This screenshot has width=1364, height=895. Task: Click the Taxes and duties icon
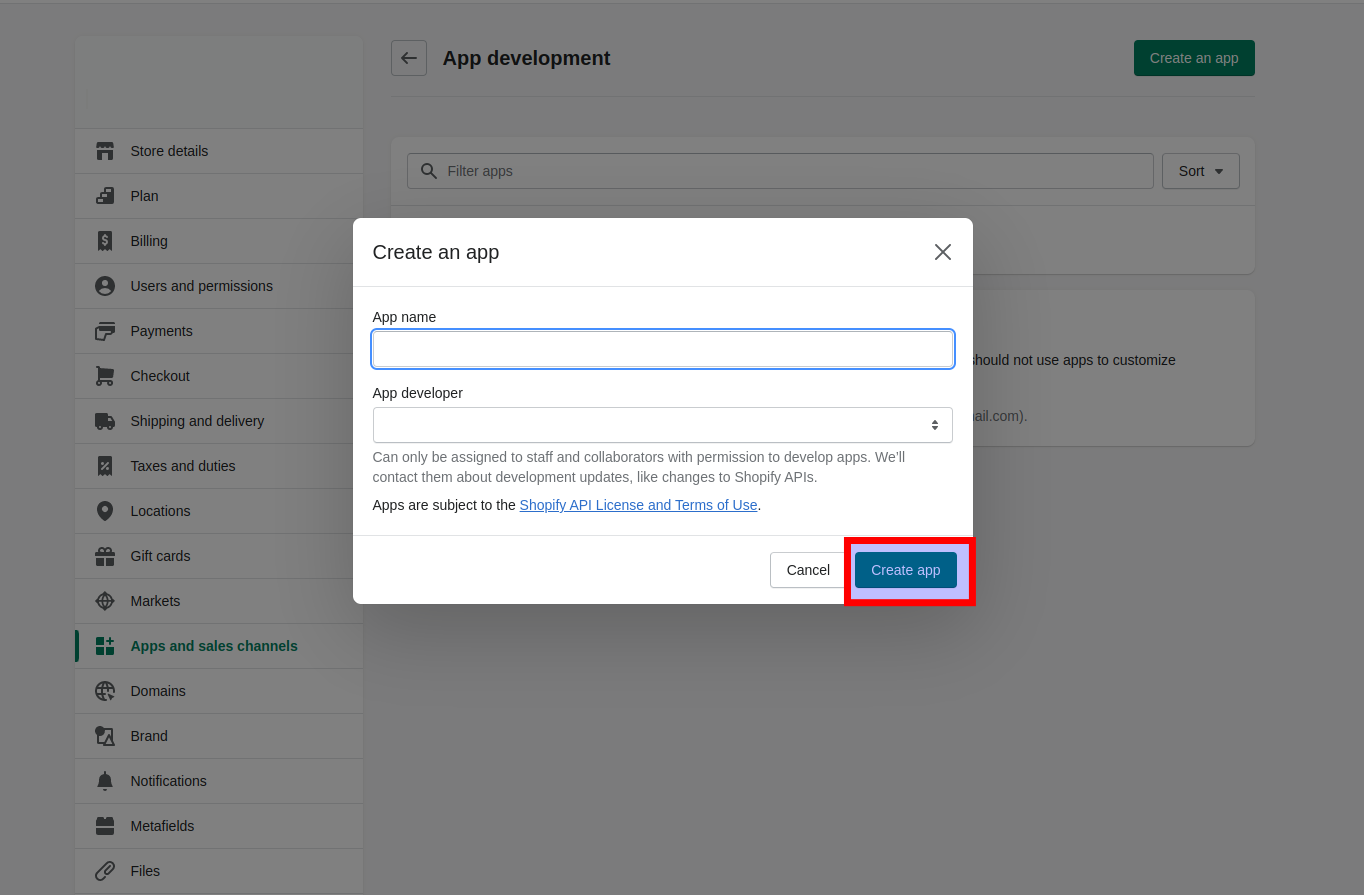click(x=105, y=466)
